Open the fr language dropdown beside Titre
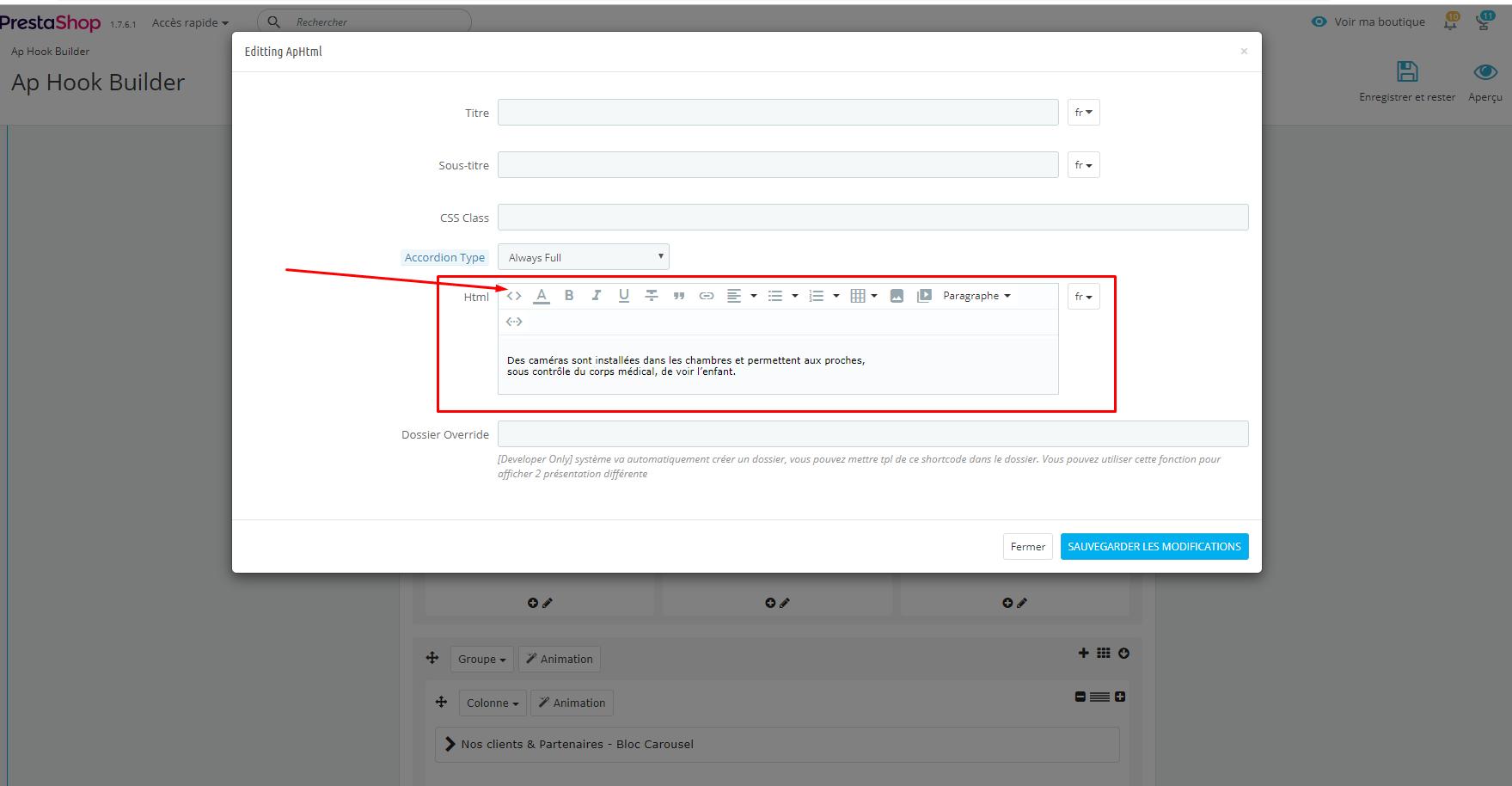1512x786 pixels. [x=1083, y=112]
